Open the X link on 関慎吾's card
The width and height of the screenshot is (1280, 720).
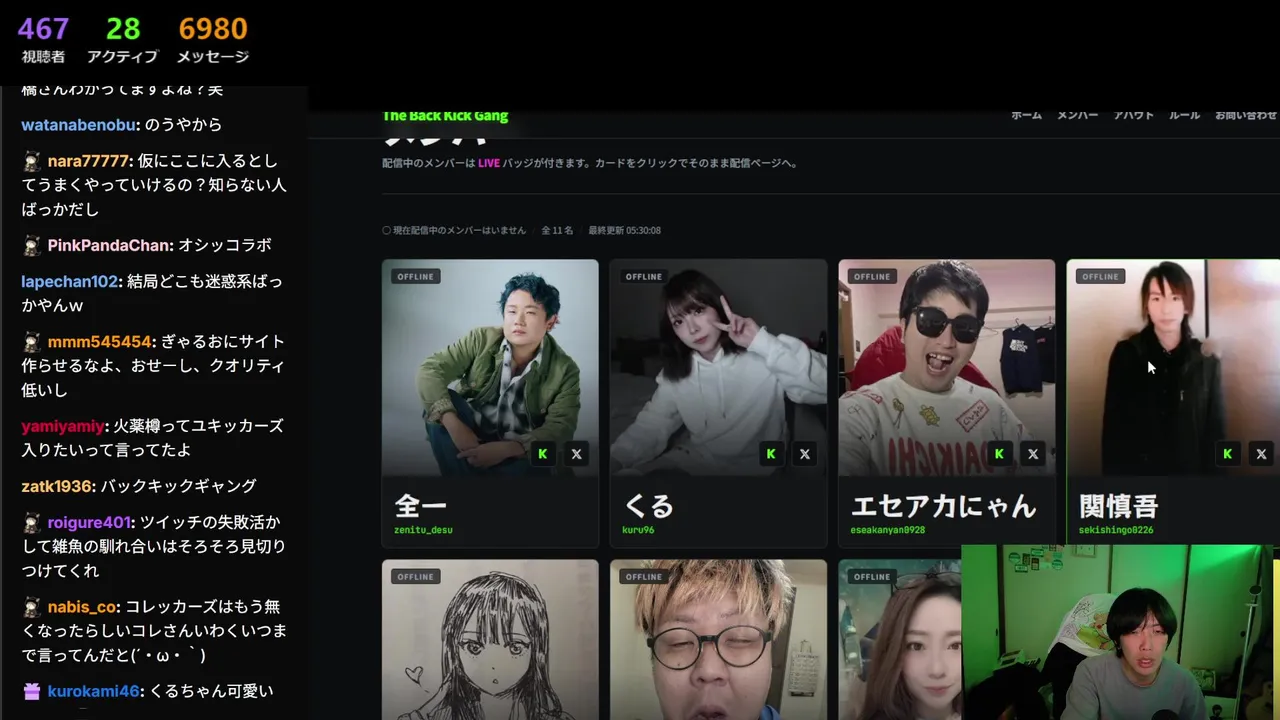click(x=1261, y=454)
